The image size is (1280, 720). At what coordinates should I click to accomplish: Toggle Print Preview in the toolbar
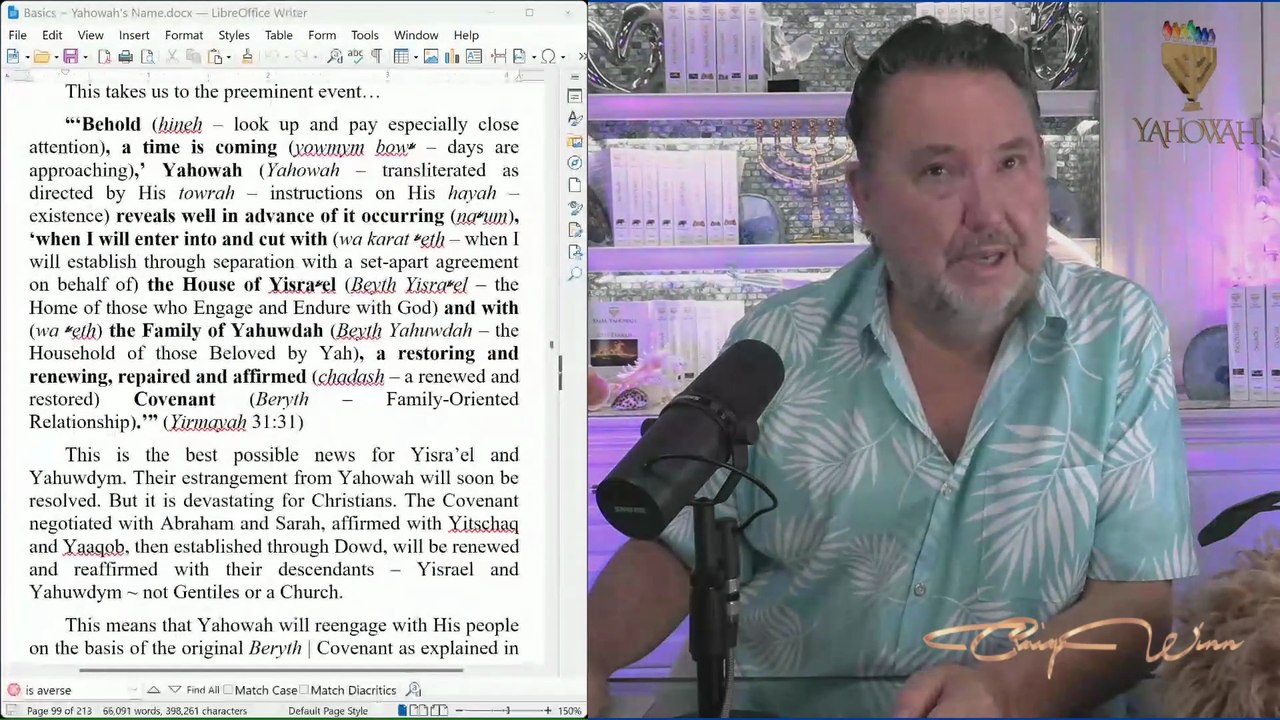[147, 57]
